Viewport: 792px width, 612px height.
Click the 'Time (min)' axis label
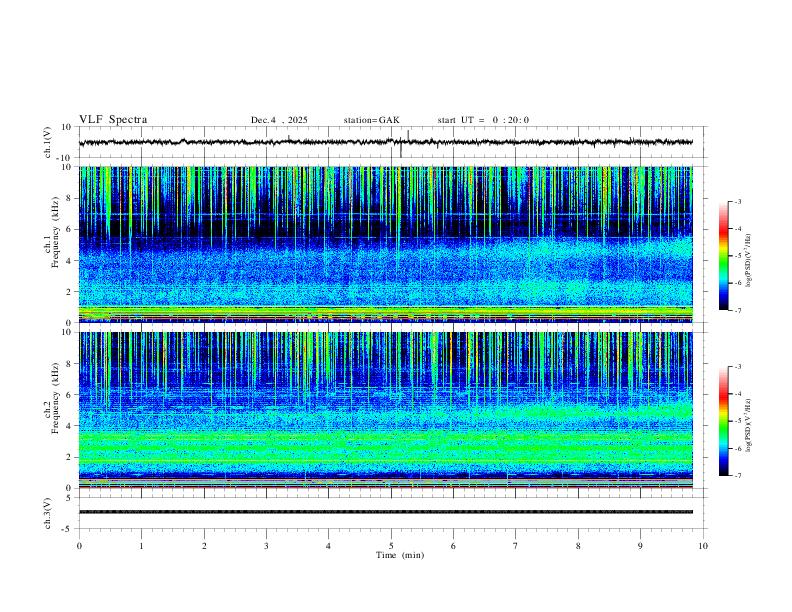[400, 555]
